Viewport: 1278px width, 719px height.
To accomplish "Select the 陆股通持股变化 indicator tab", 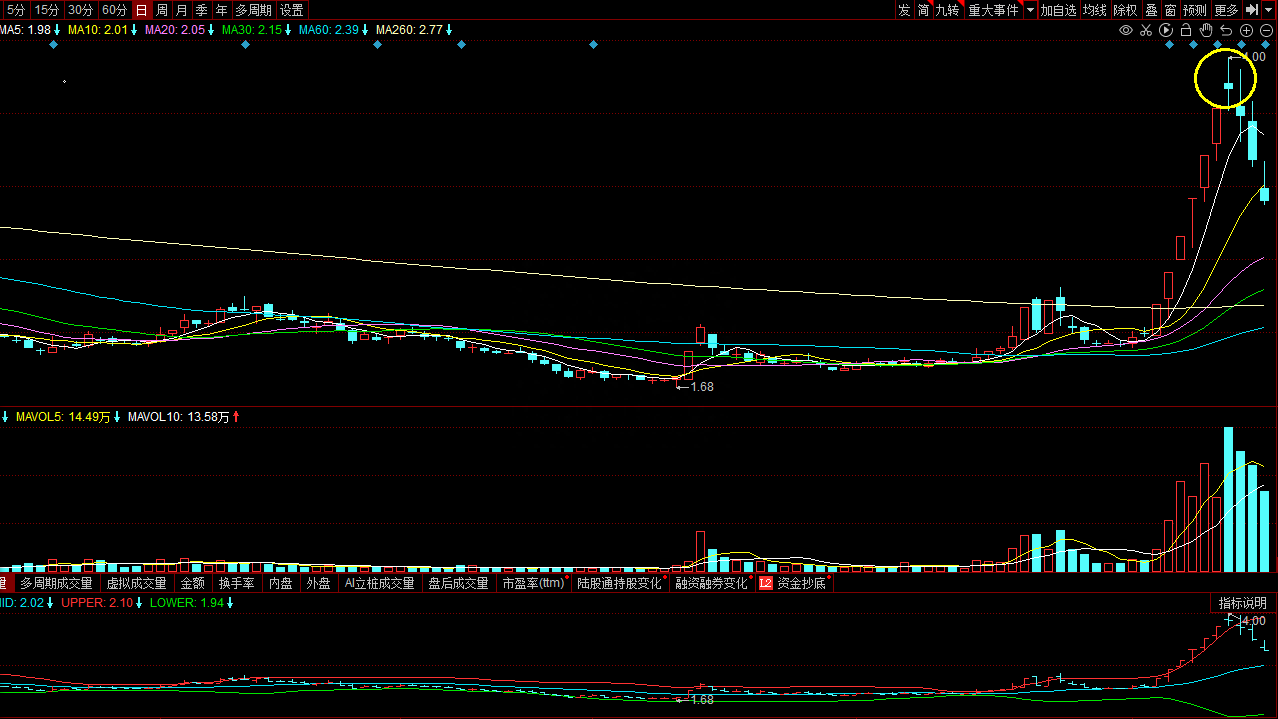I will pyautogui.click(x=620, y=583).
